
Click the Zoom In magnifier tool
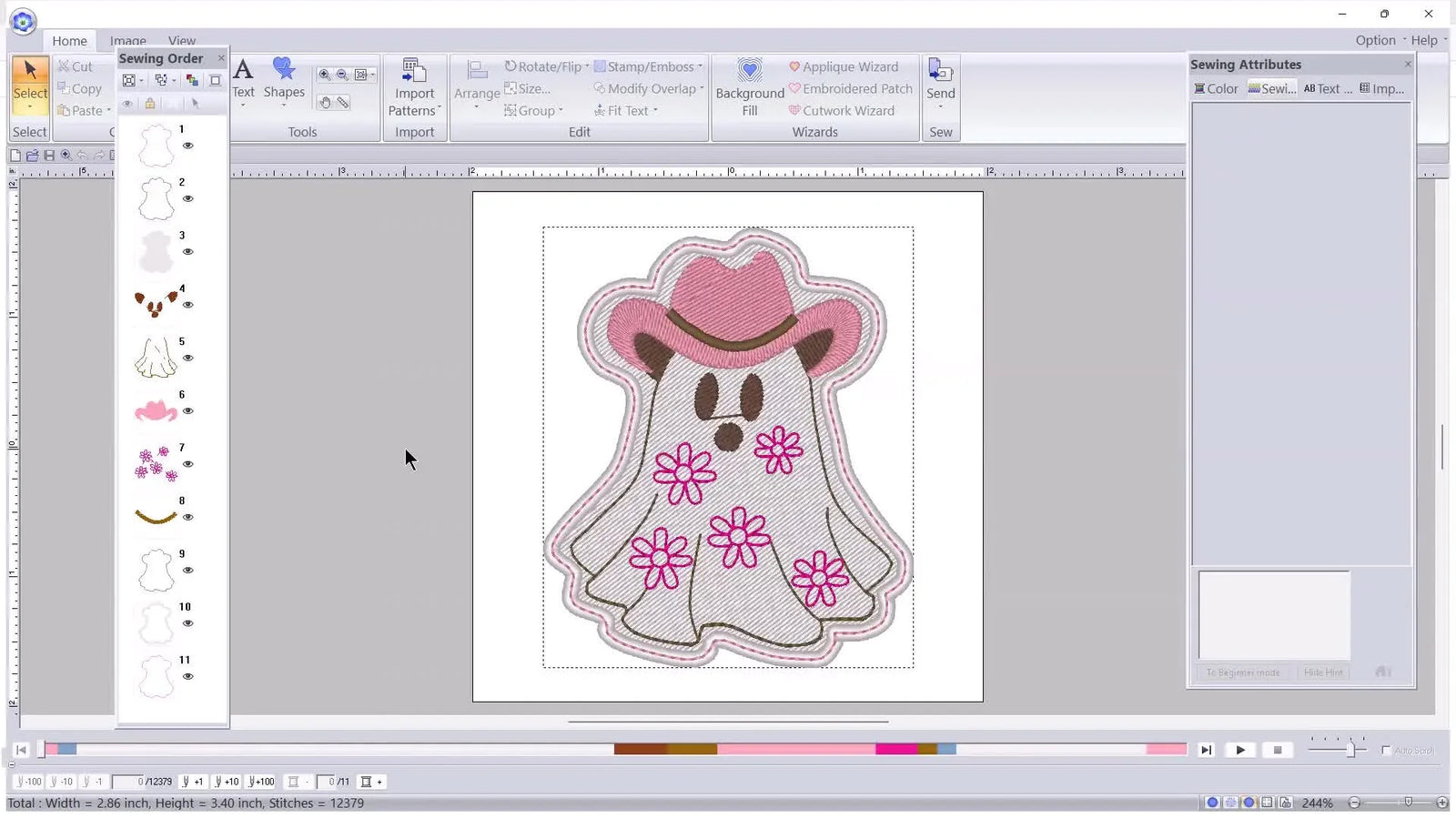pyautogui.click(x=325, y=75)
